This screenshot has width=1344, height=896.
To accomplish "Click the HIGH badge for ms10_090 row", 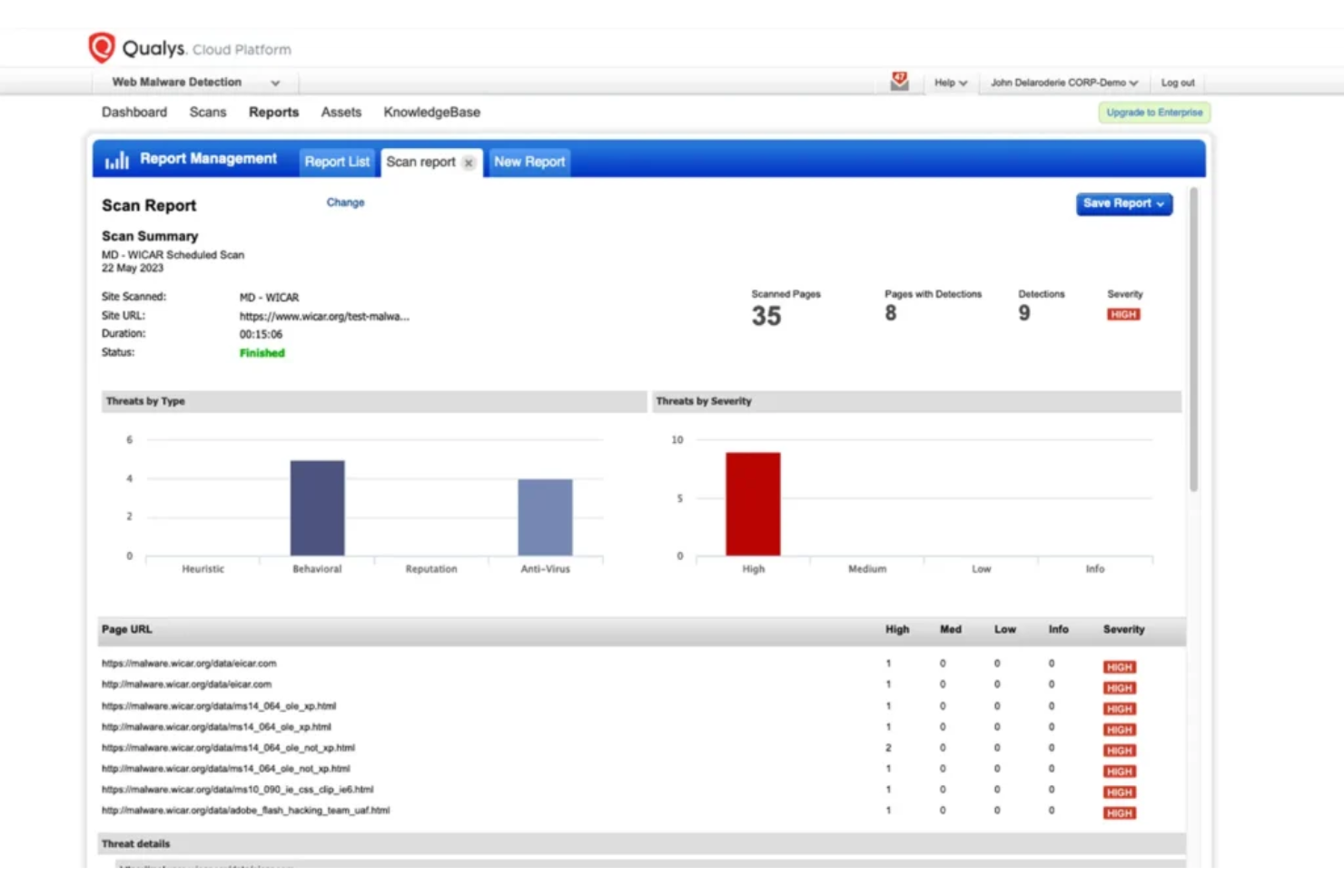I will coord(1119,793).
